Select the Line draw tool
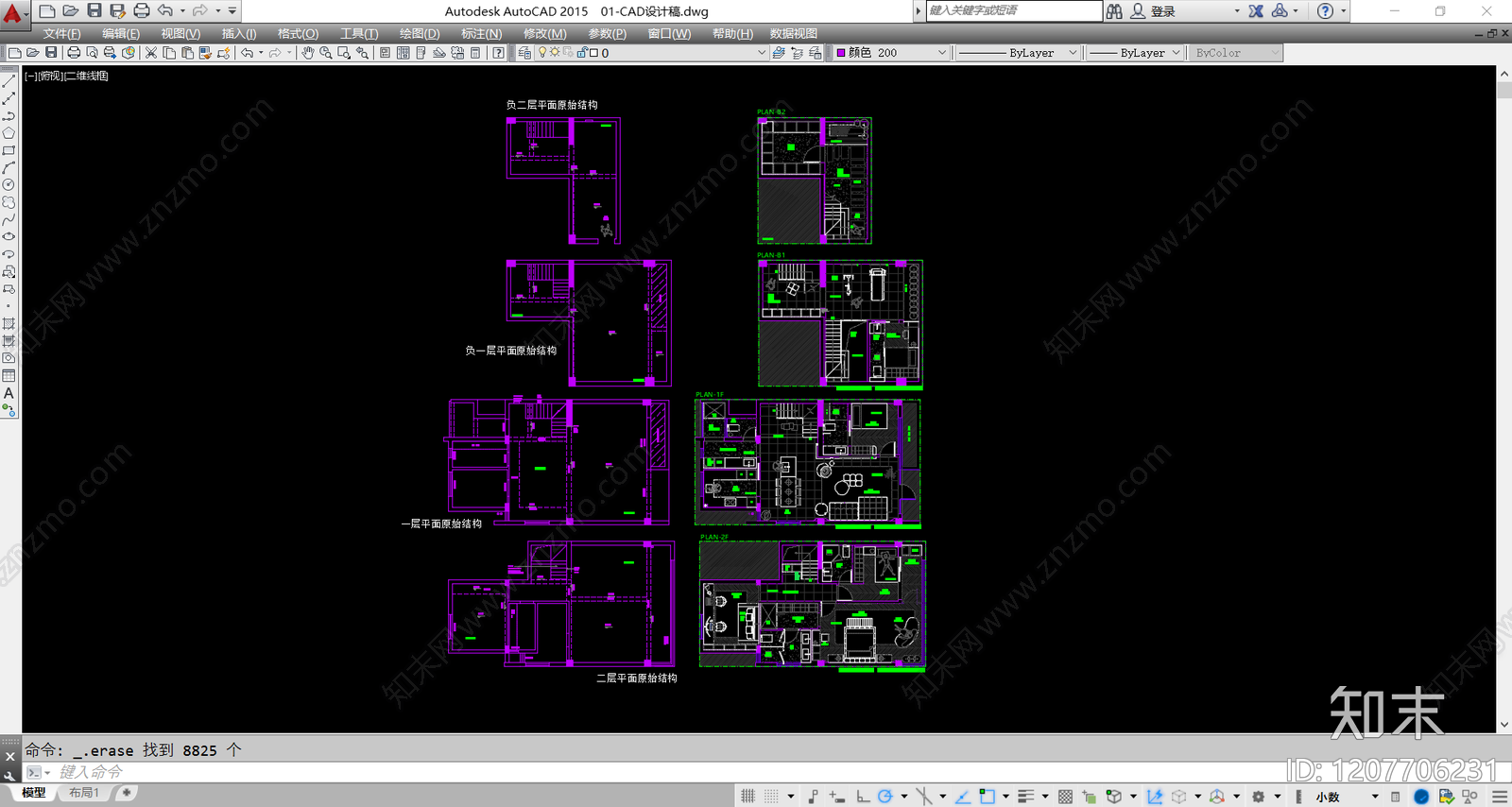Image resolution: width=1512 pixels, height=807 pixels. tap(9, 81)
